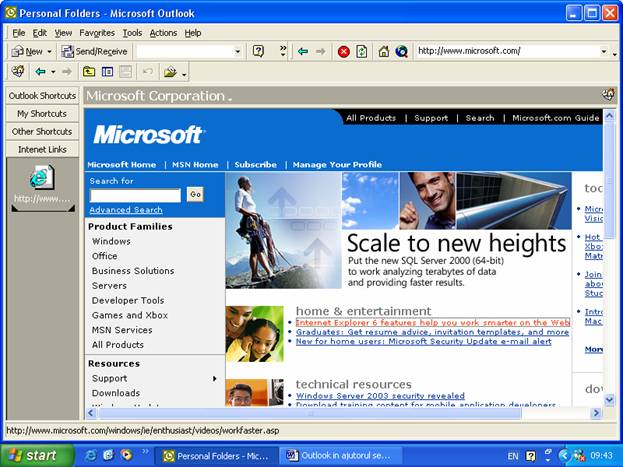Click the Refresh page icon
Screen dimensions: 623x467
[362, 51]
